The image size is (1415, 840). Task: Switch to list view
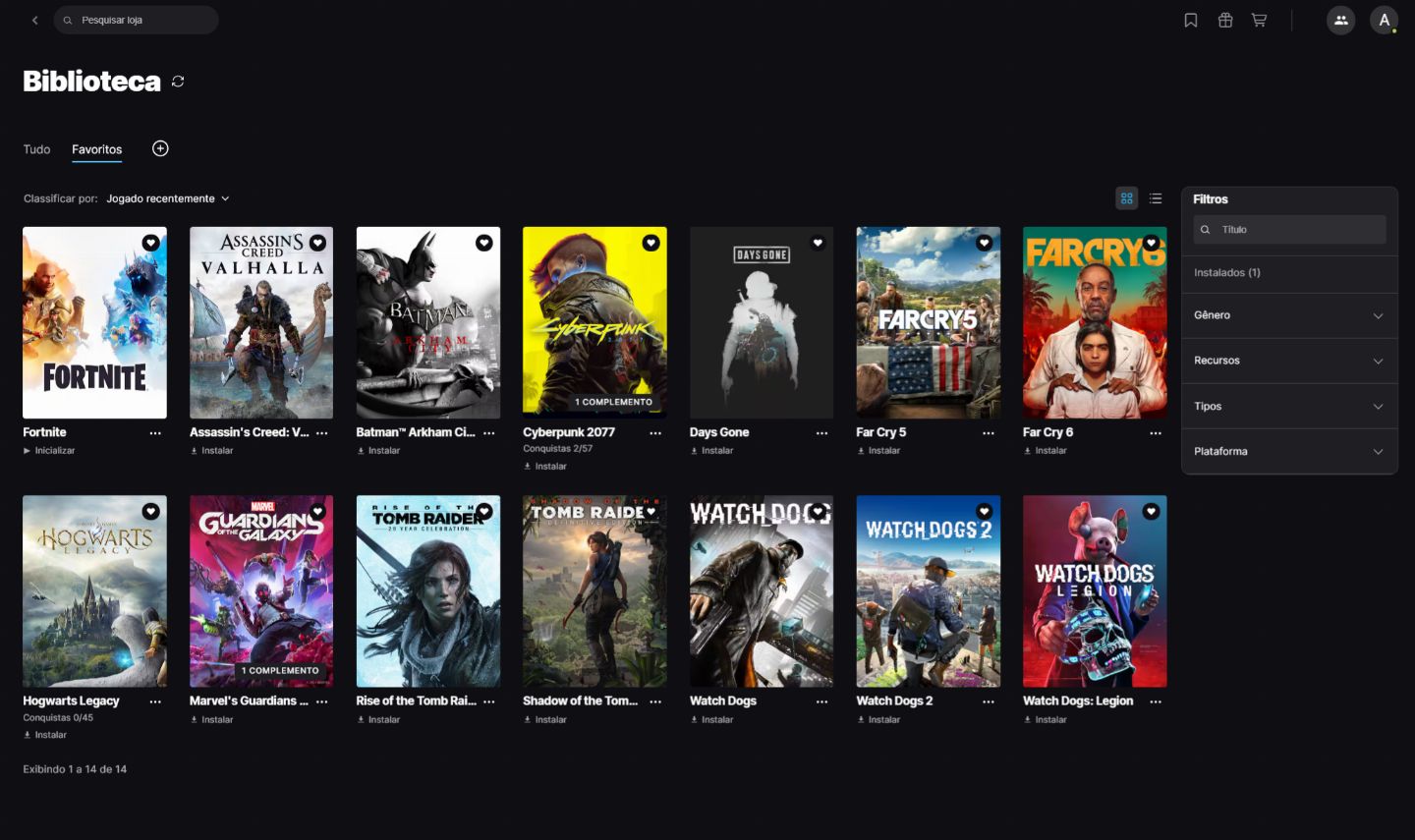[1156, 198]
